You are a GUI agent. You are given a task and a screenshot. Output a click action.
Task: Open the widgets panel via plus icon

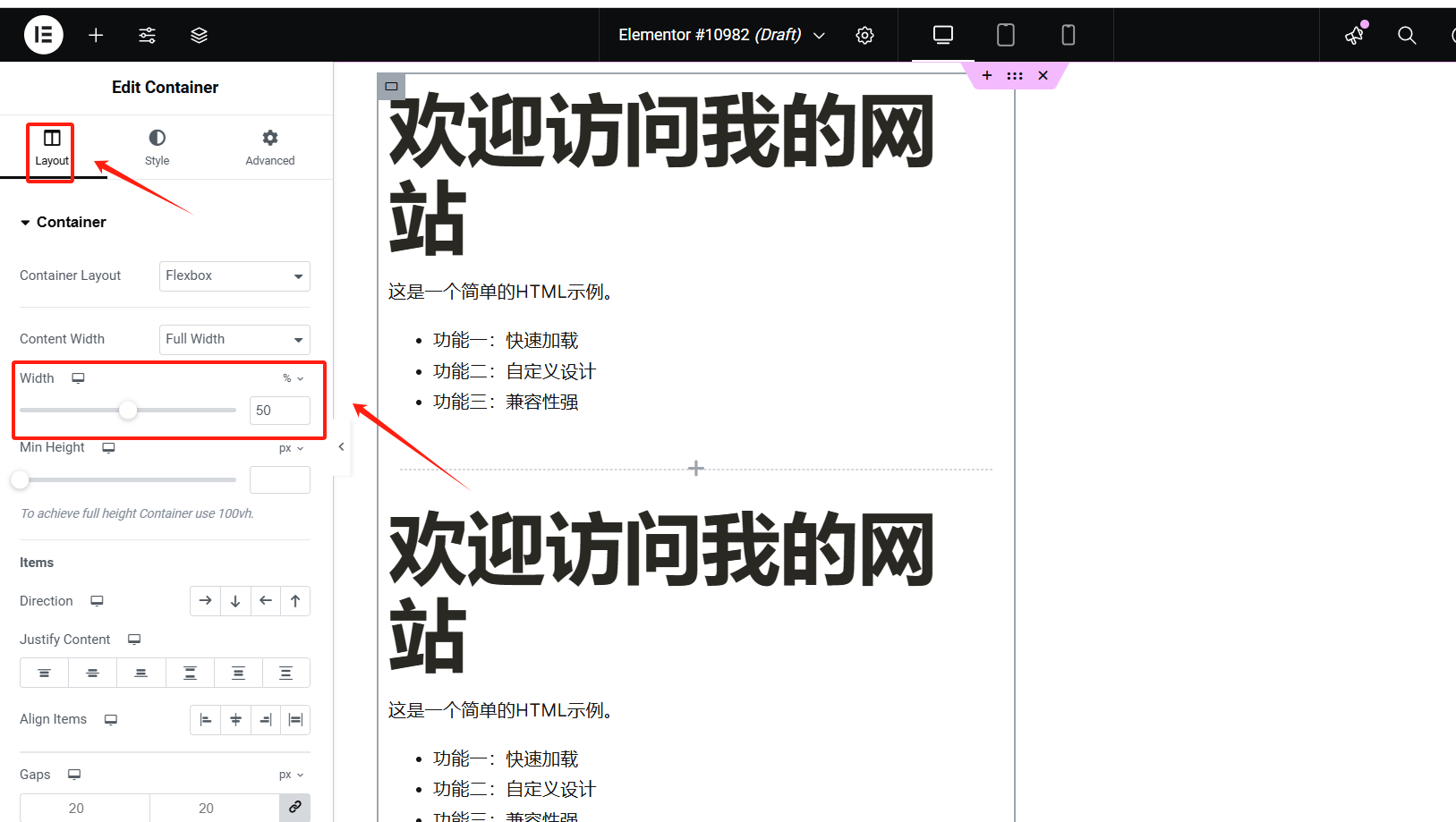pyautogui.click(x=96, y=35)
